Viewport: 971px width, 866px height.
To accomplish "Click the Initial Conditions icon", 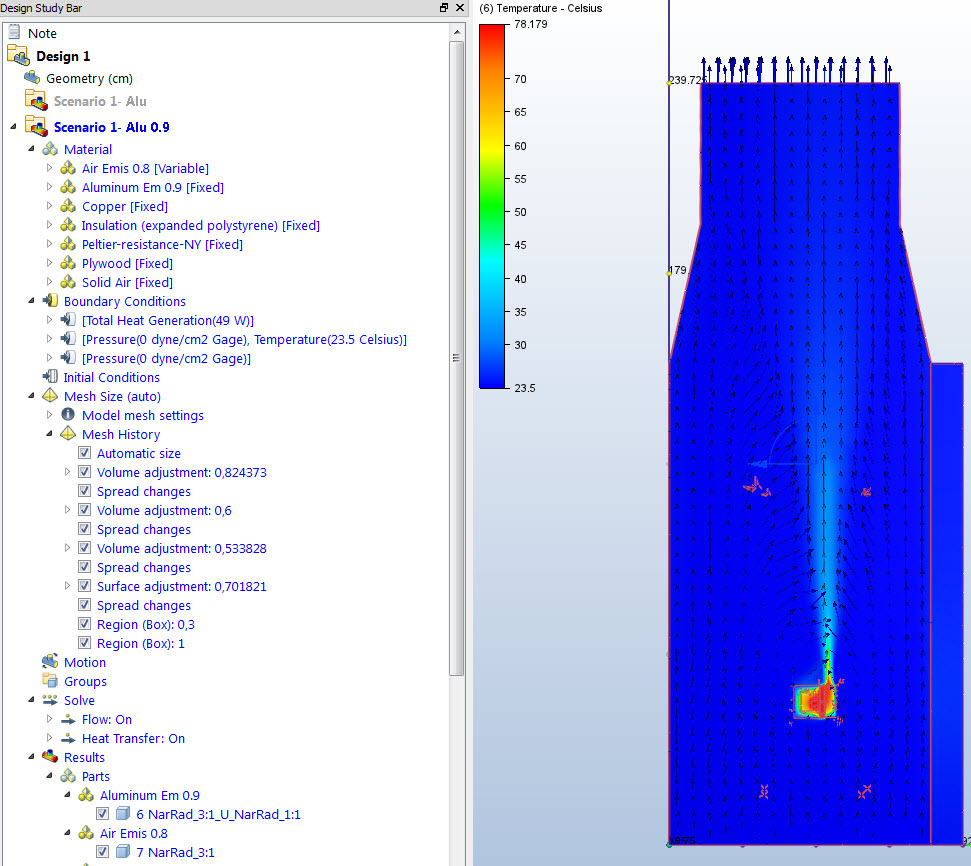I will pyautogui.click(x=50, y=377).
